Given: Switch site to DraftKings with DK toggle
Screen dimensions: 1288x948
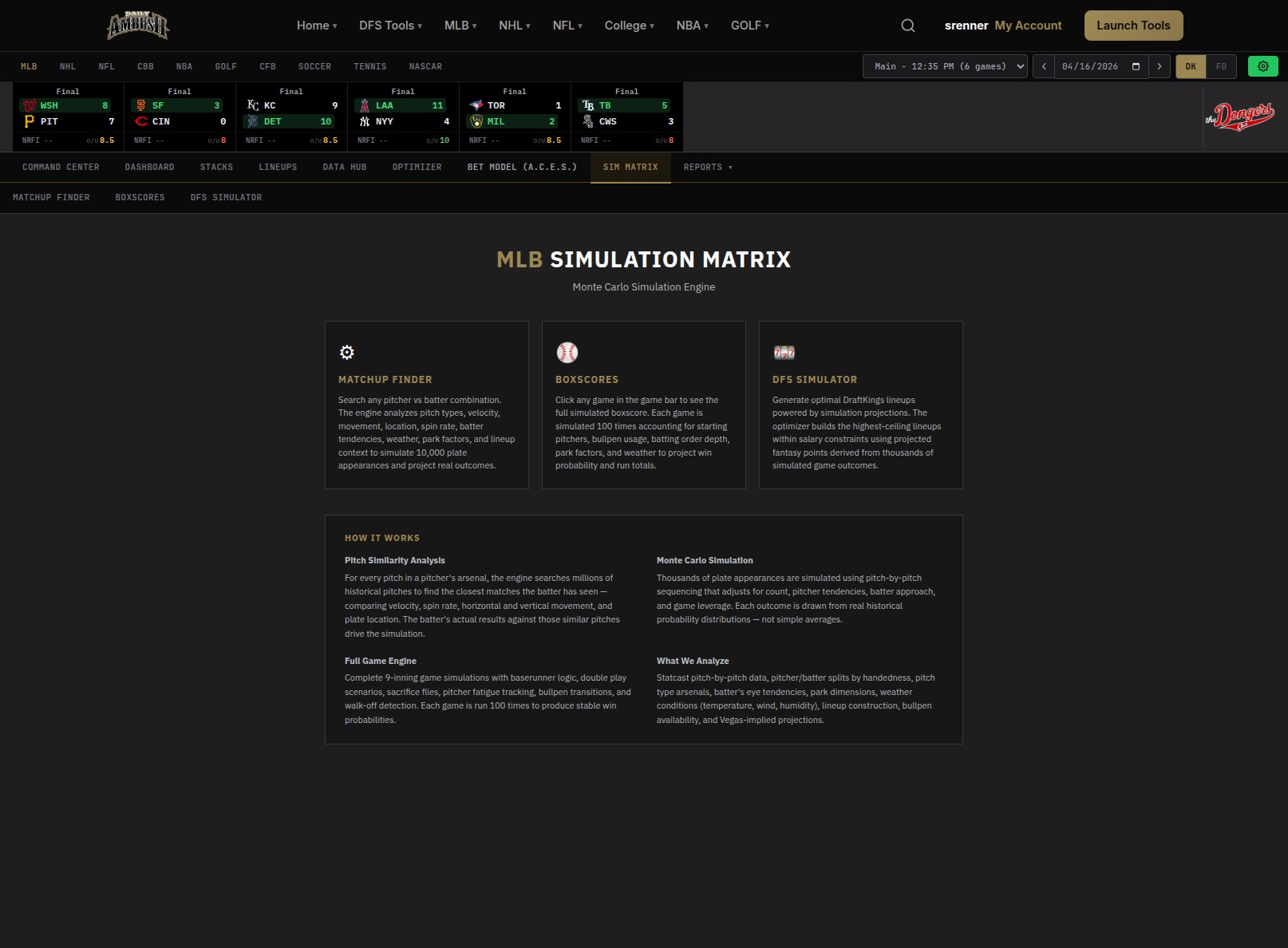Looking at the screenshot, I should click(1191, 66).
